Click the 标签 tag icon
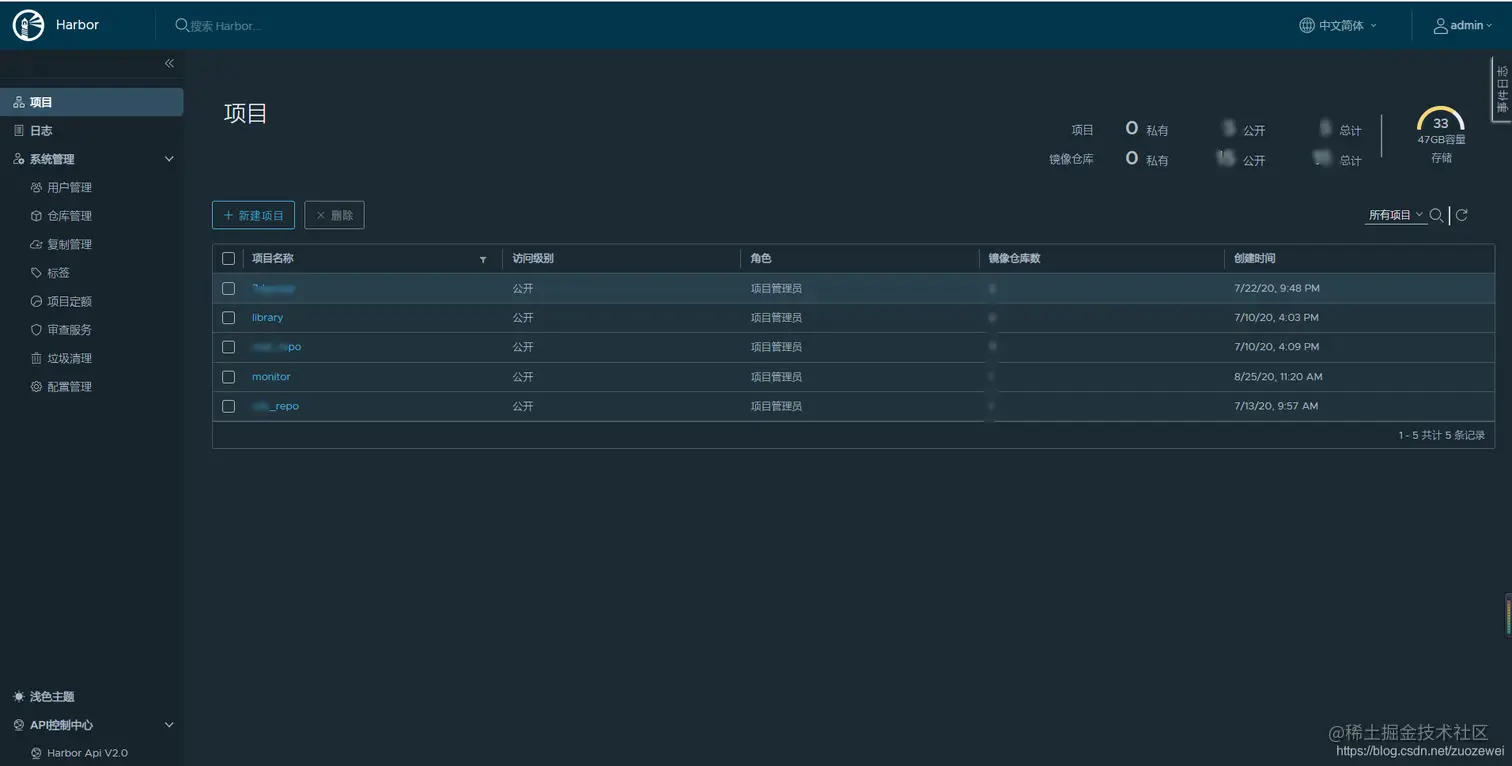Viewport: 1512px width, 766px height. tap(37, 272)
